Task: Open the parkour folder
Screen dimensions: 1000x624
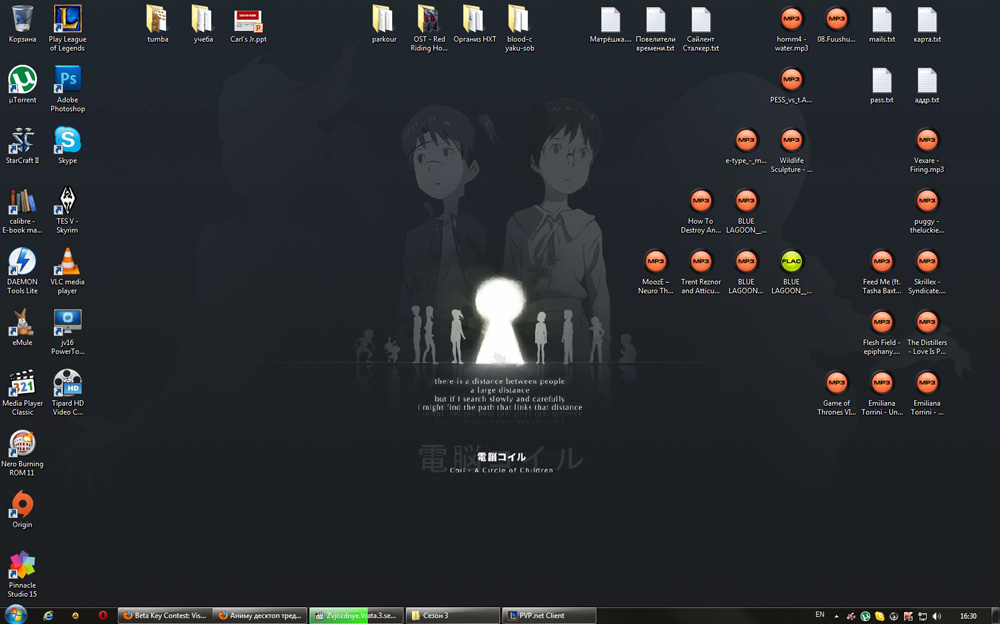Action: tap(384, 24)
